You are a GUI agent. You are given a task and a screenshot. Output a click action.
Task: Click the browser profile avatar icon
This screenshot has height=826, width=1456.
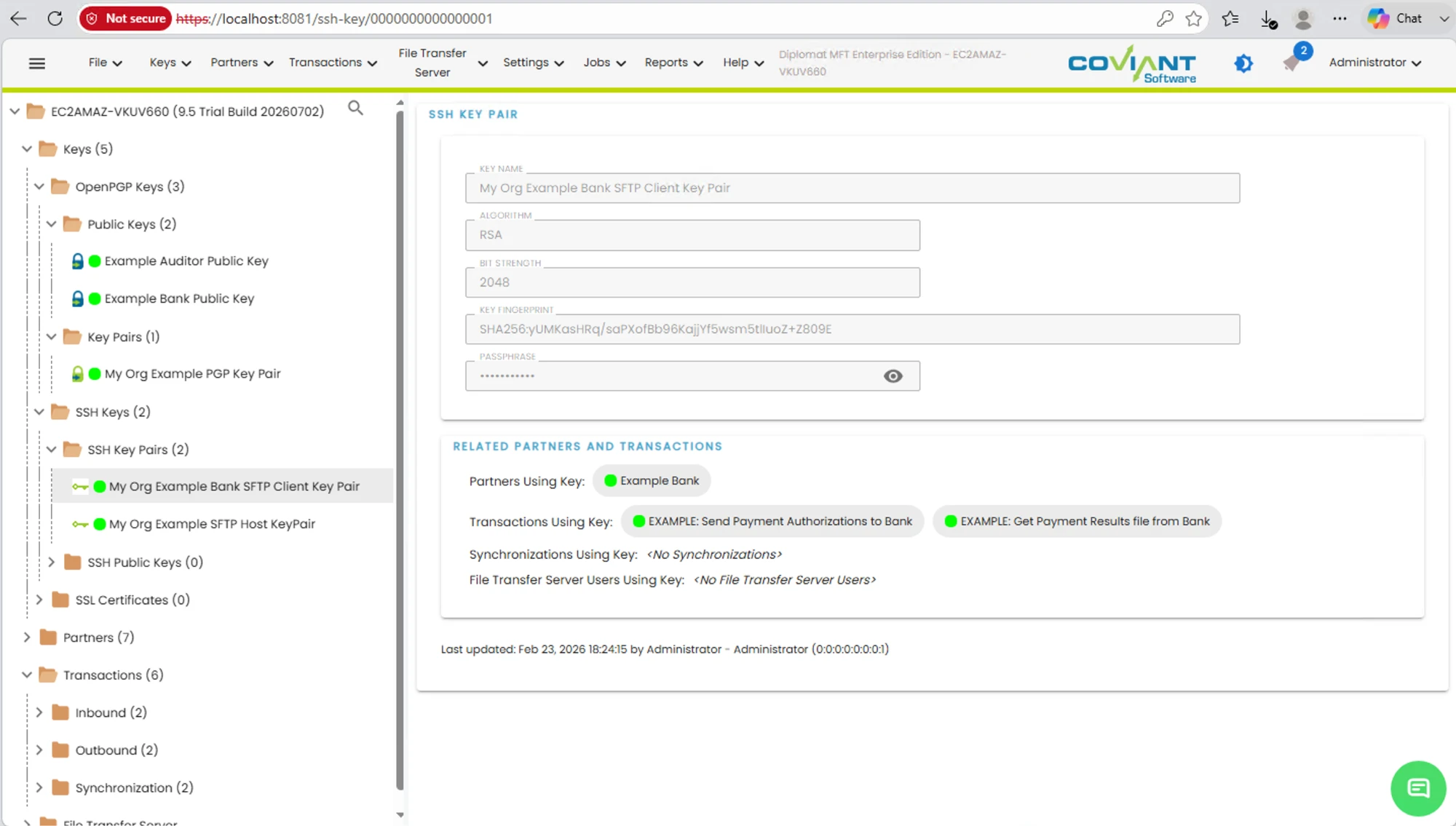coord(1303,18)
